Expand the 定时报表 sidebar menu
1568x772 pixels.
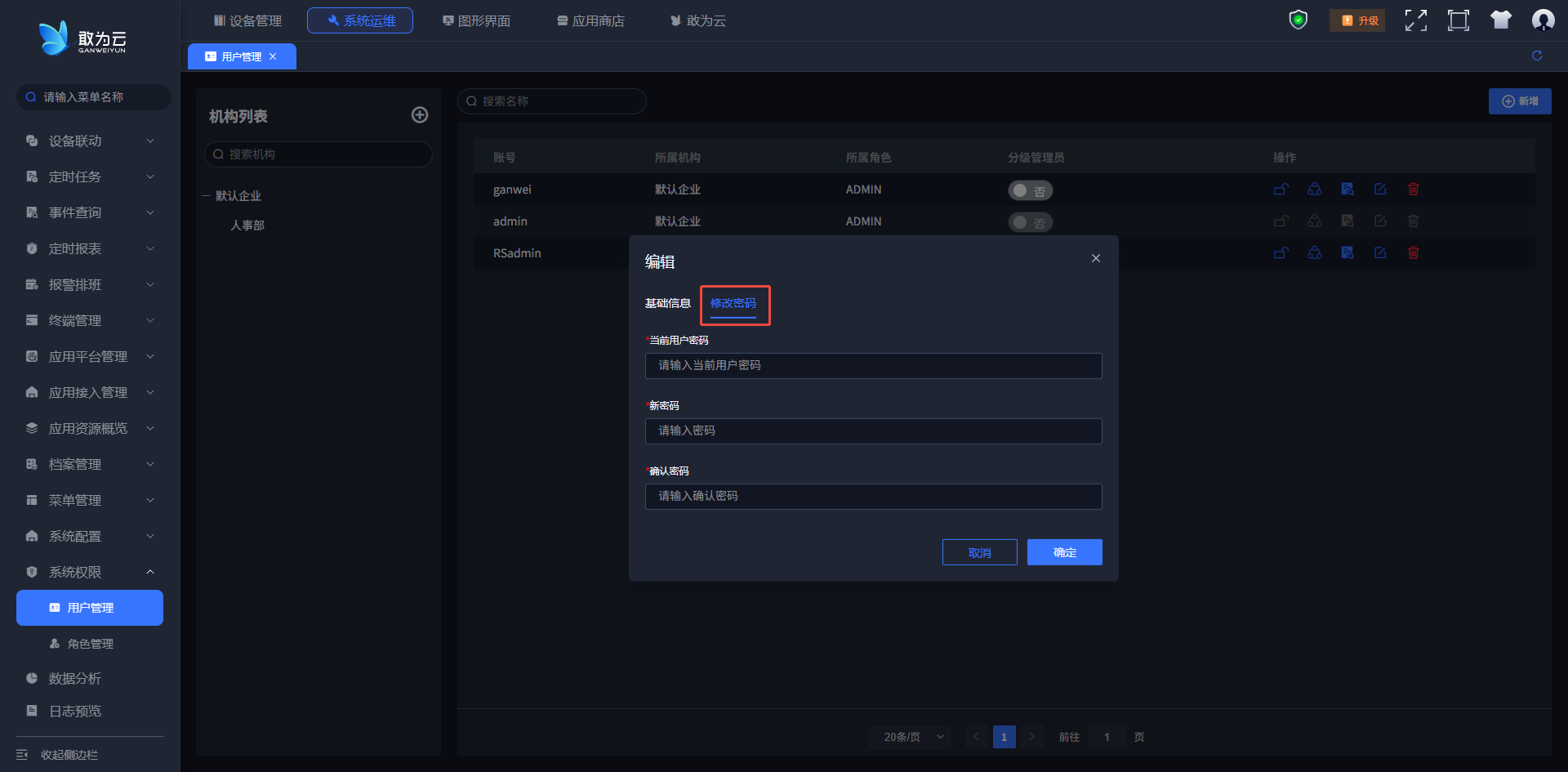tap(90, 249)
